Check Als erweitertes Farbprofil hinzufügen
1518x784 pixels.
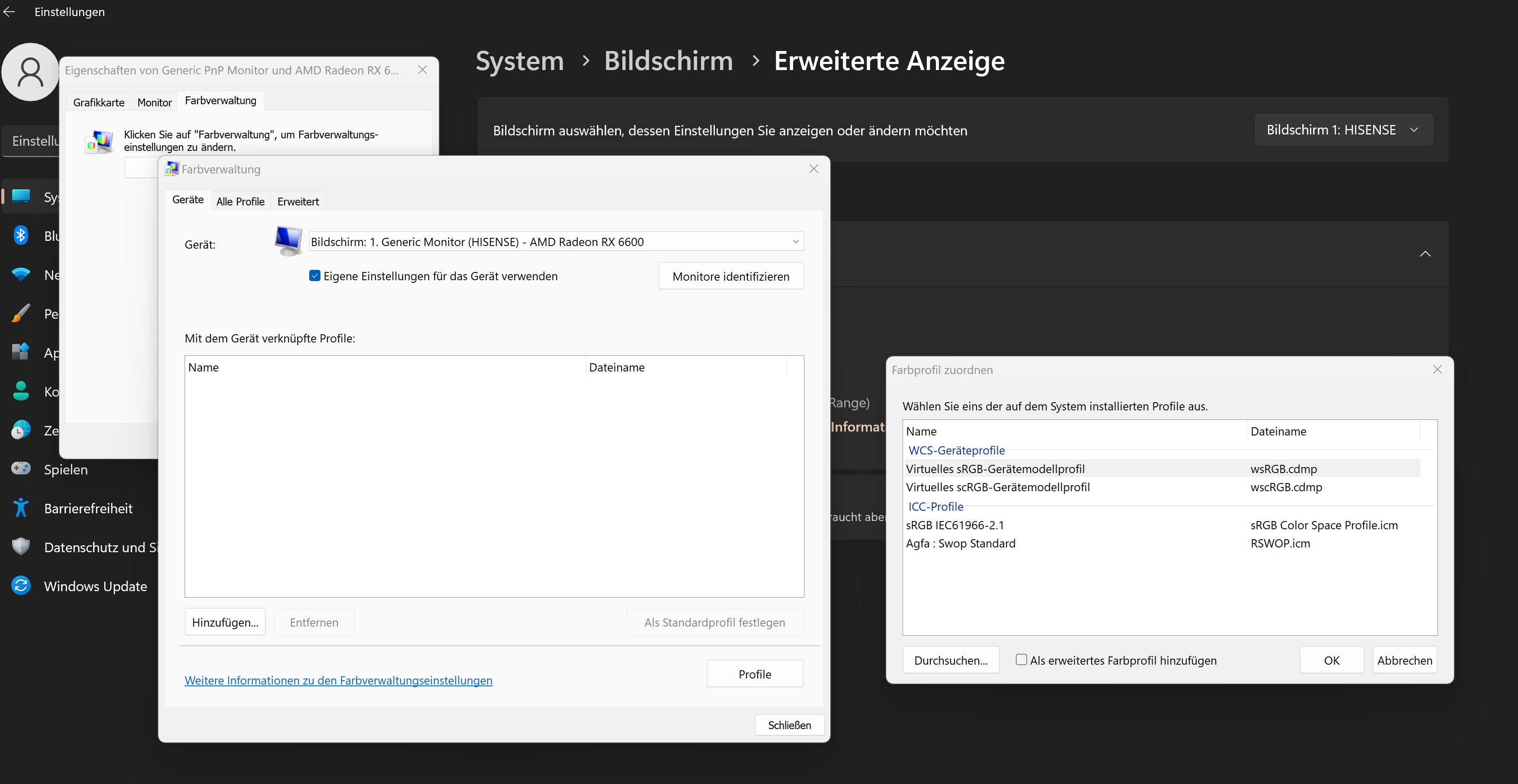pyautogui.click(x=1021, y=660)
